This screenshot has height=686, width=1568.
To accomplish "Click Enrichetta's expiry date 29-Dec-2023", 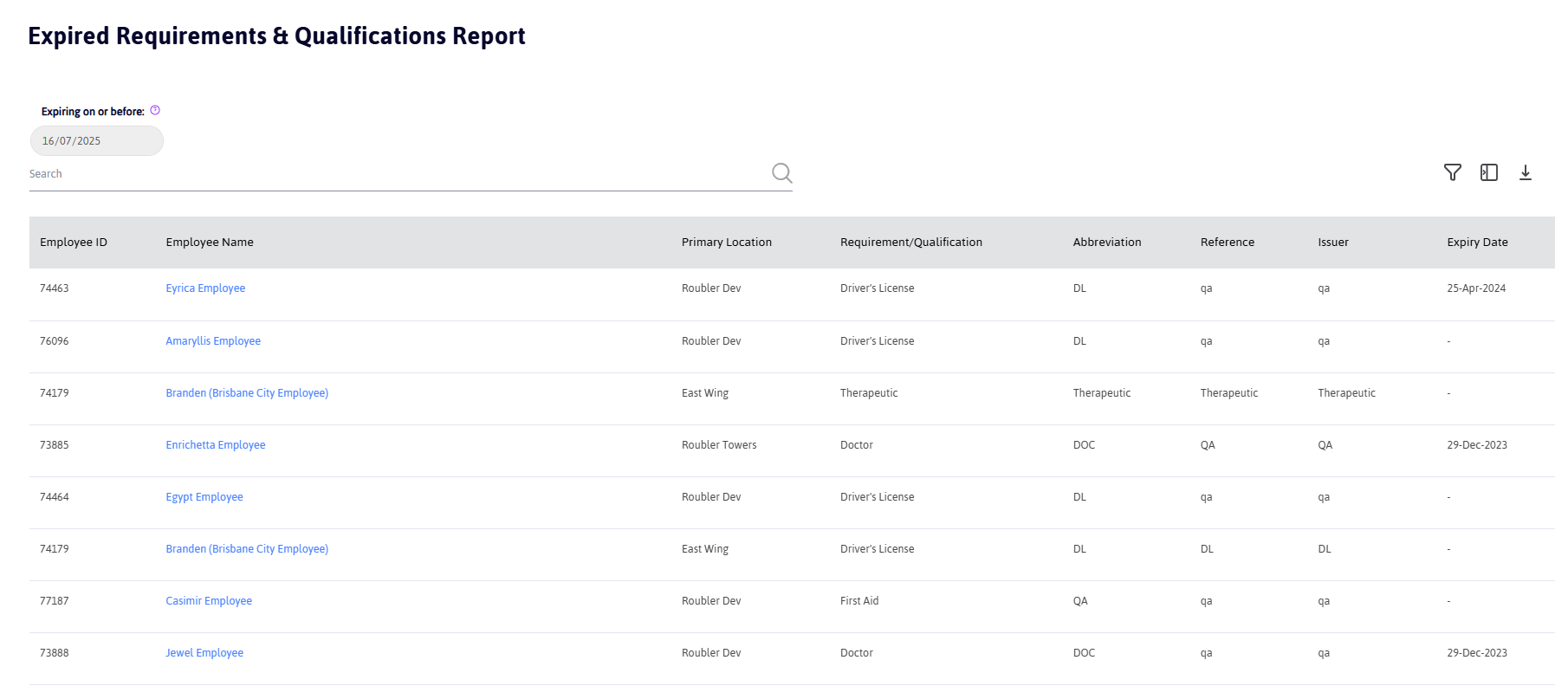I will pyautogui.click(x=1477, y=445).
